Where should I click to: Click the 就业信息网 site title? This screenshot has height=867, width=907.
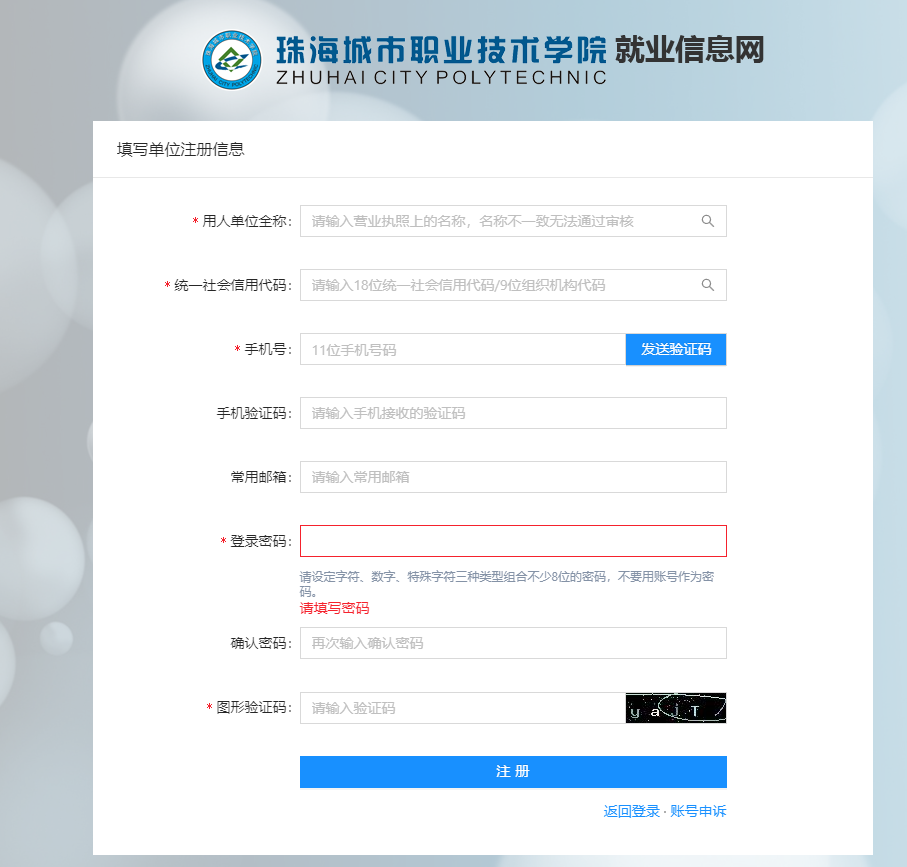point(690,49)
